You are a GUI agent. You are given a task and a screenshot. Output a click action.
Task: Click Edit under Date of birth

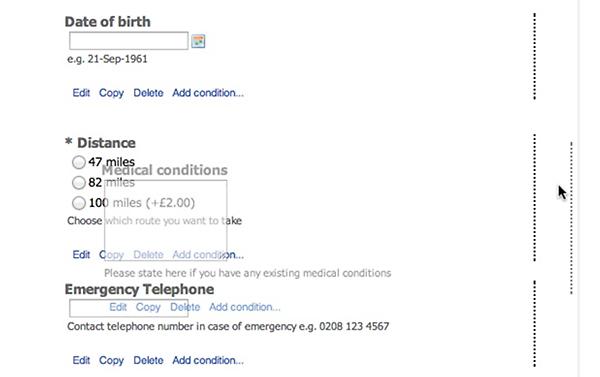81,93
